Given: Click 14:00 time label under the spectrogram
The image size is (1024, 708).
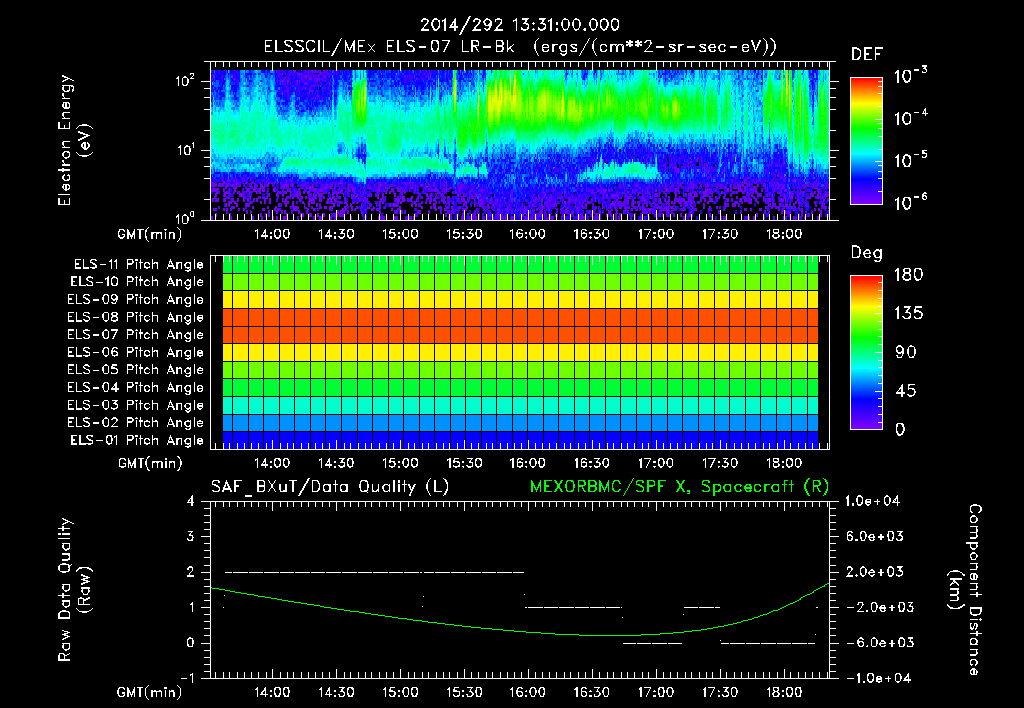Looking at the screenshot, I should [272, 234].
